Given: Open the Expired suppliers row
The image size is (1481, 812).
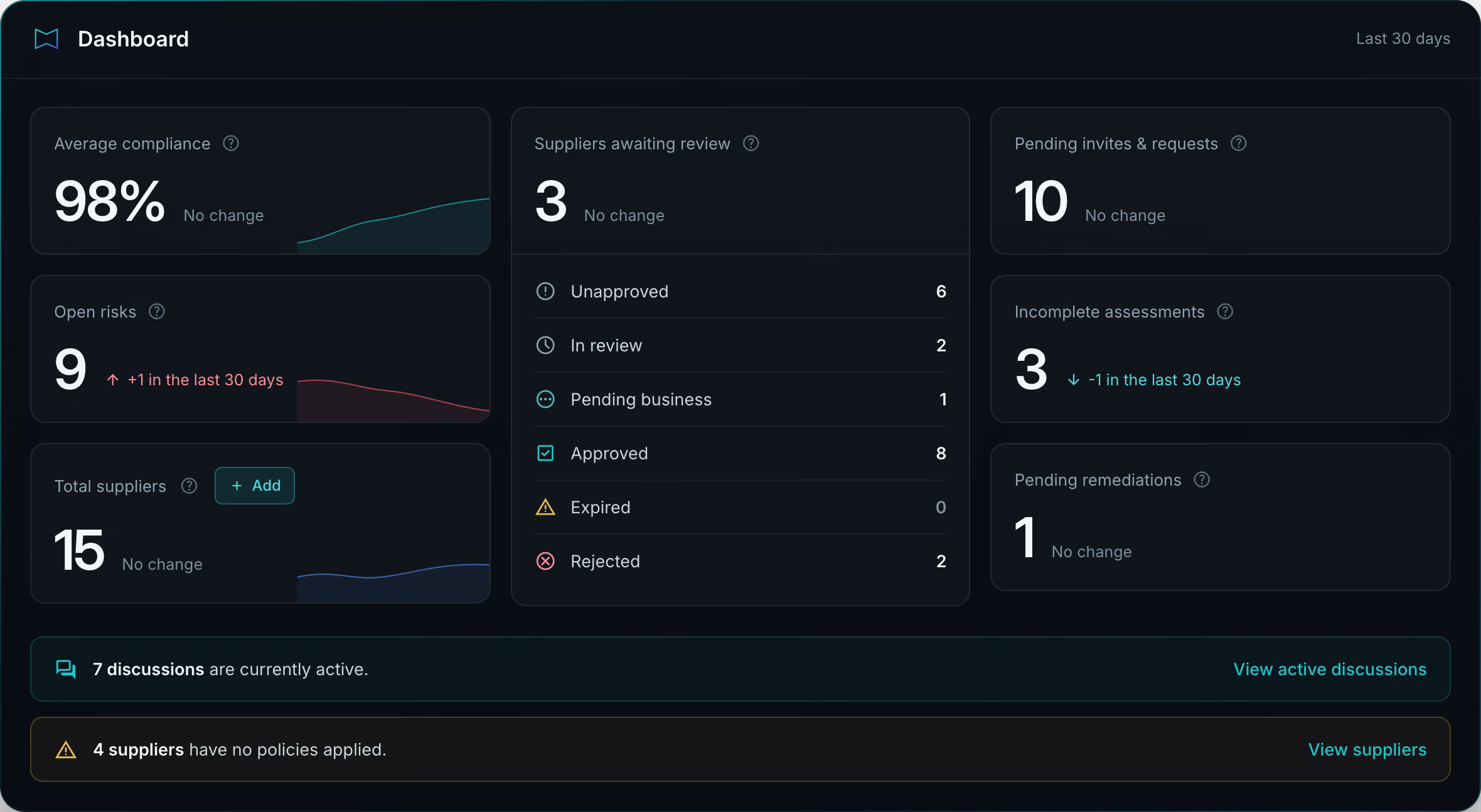Looking at the screenshot, I should coord(740,507).
